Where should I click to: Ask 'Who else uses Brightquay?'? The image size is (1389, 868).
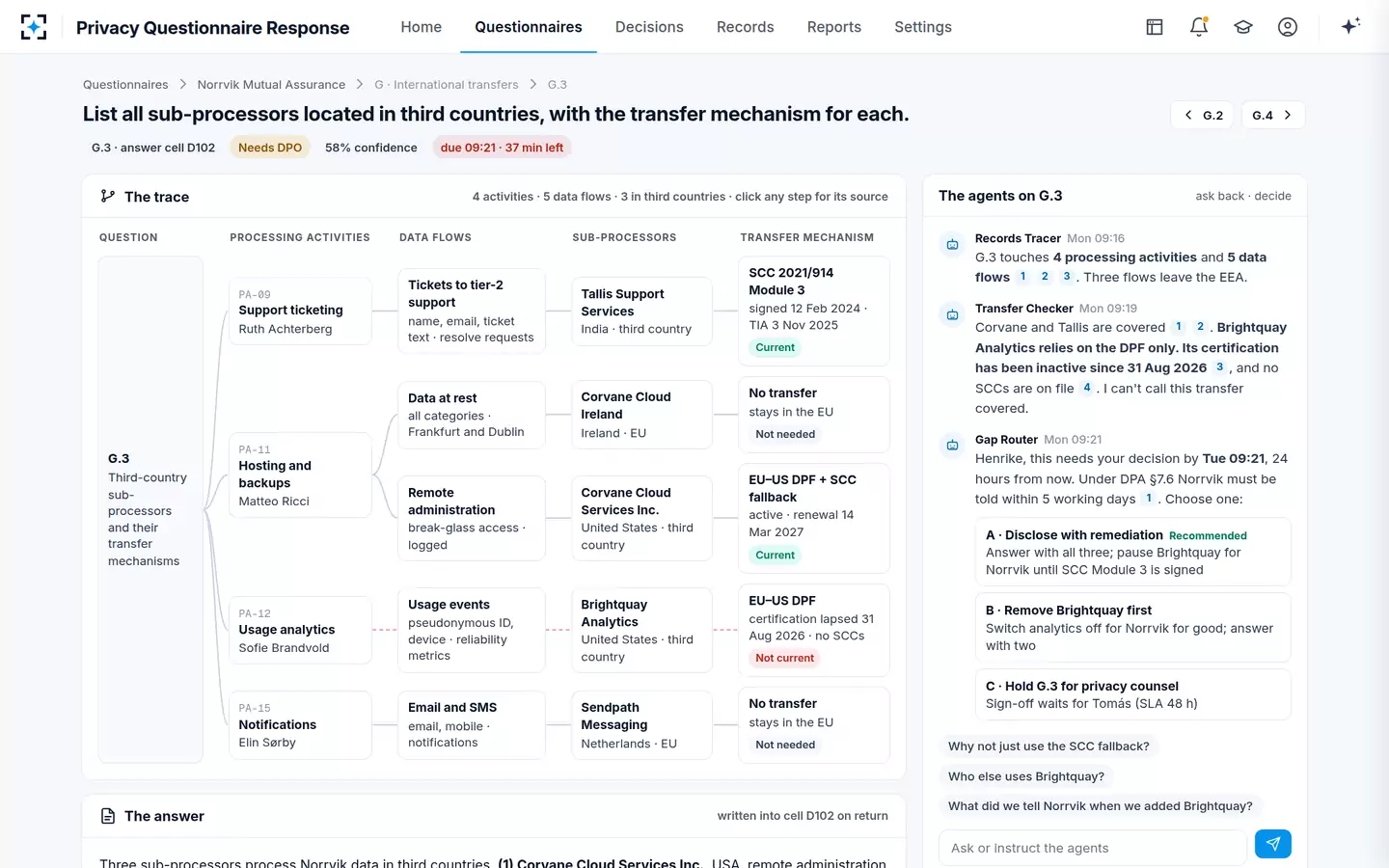point(1026,776)
